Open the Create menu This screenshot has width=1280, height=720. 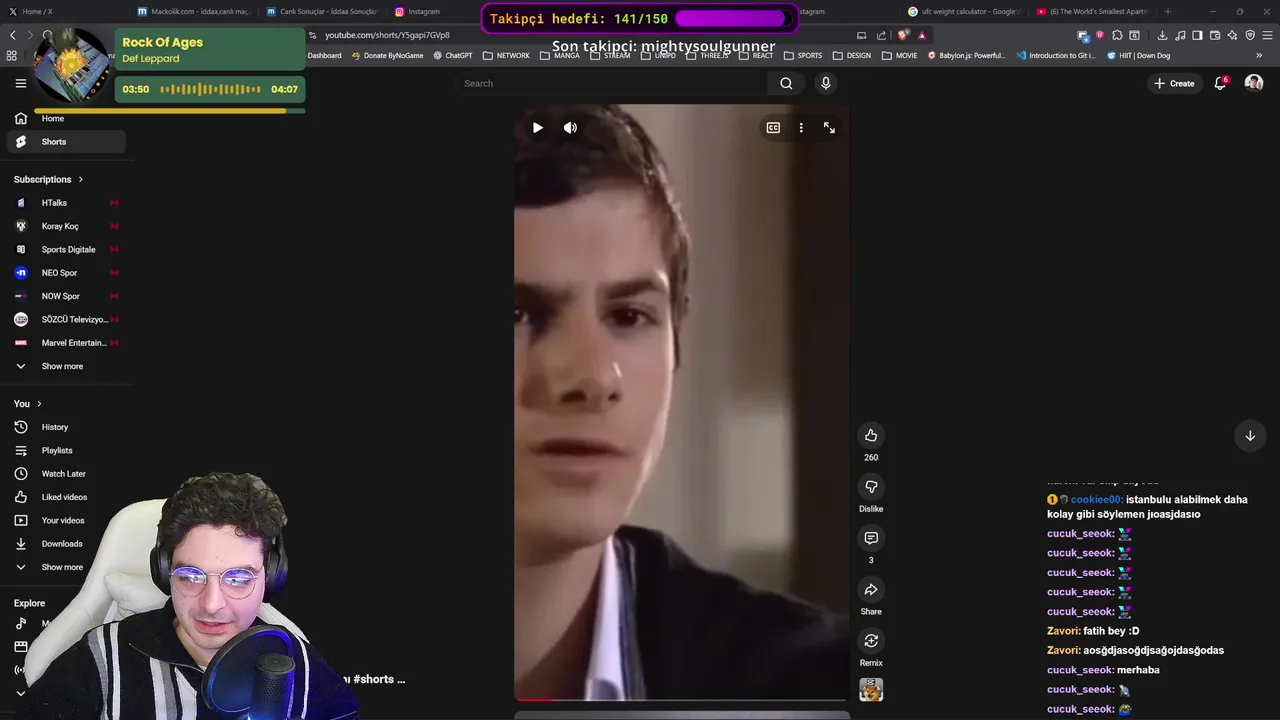tap(1174, 83)
